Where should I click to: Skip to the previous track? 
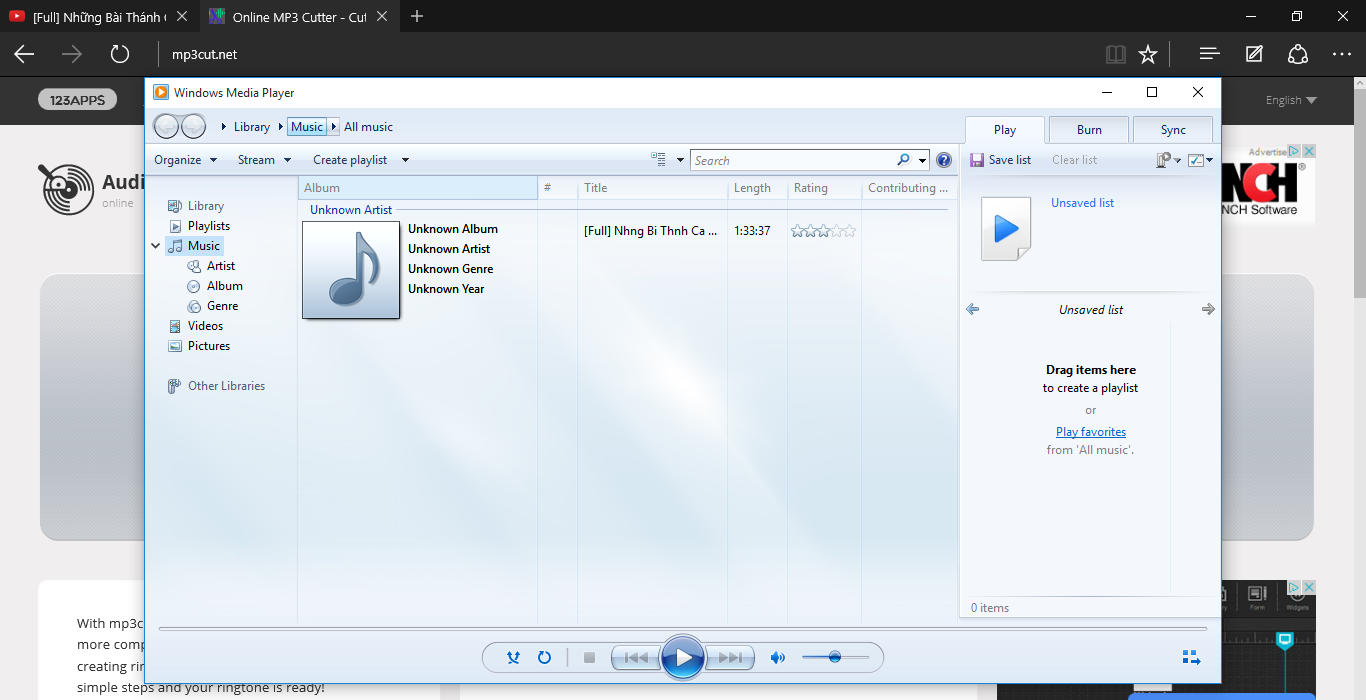click(x=635, y=658)
